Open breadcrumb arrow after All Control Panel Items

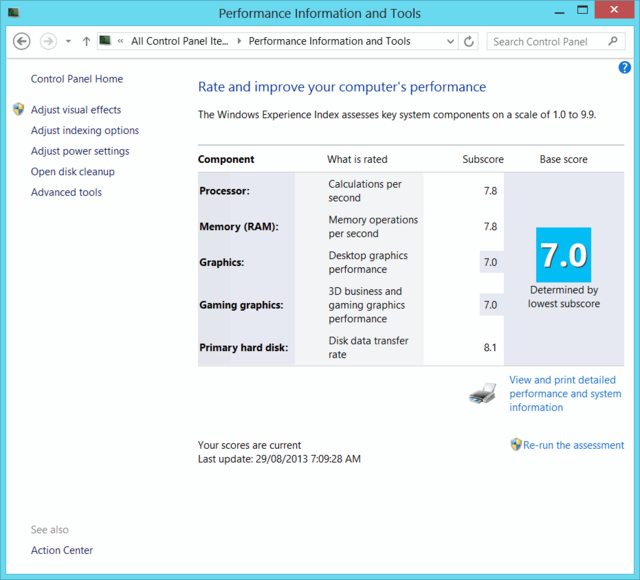pyautogui.click(x=239, y=41)
